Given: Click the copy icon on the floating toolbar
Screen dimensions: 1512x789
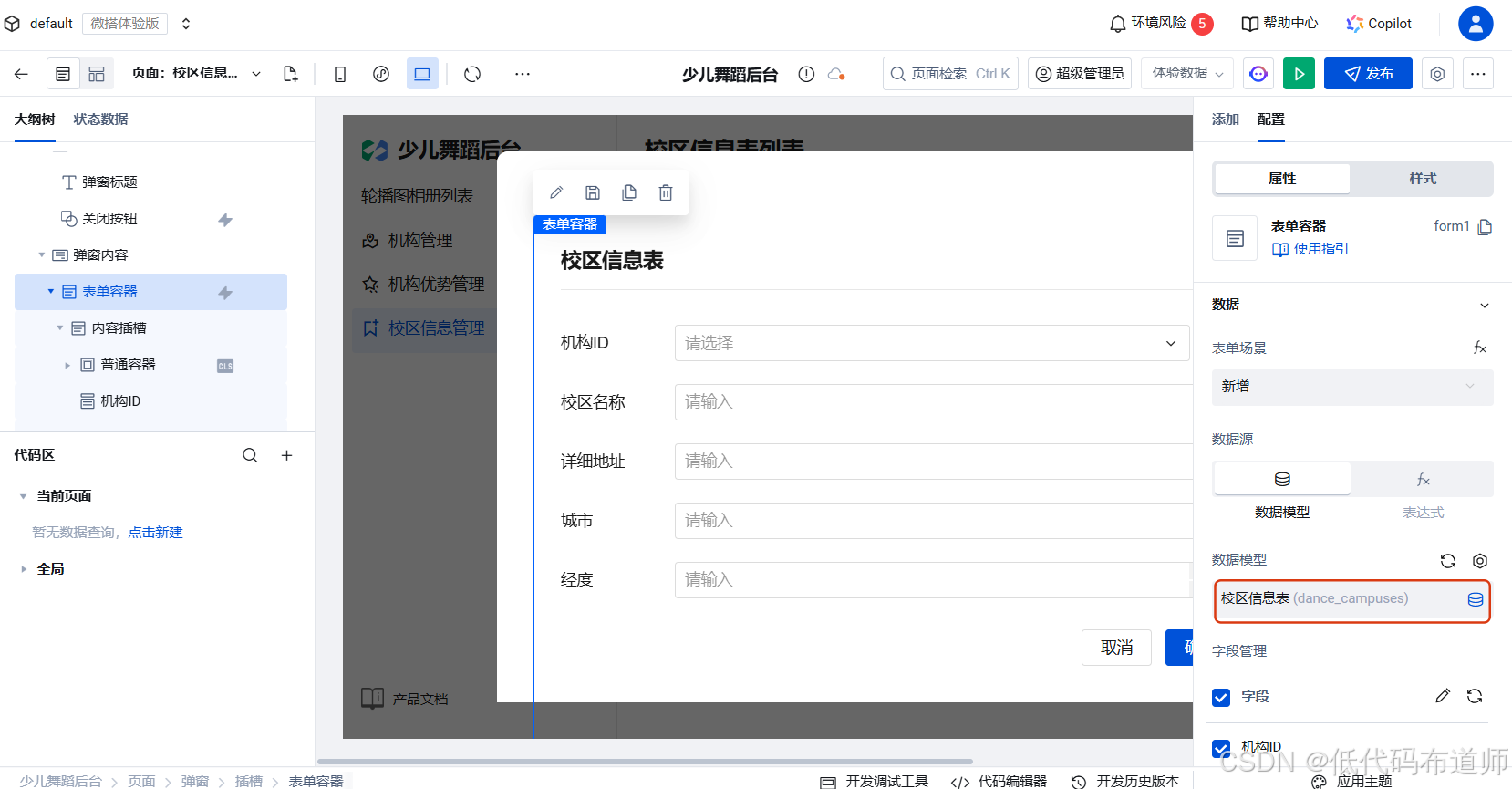Looking at the screenshot, I should coord(629,192).
